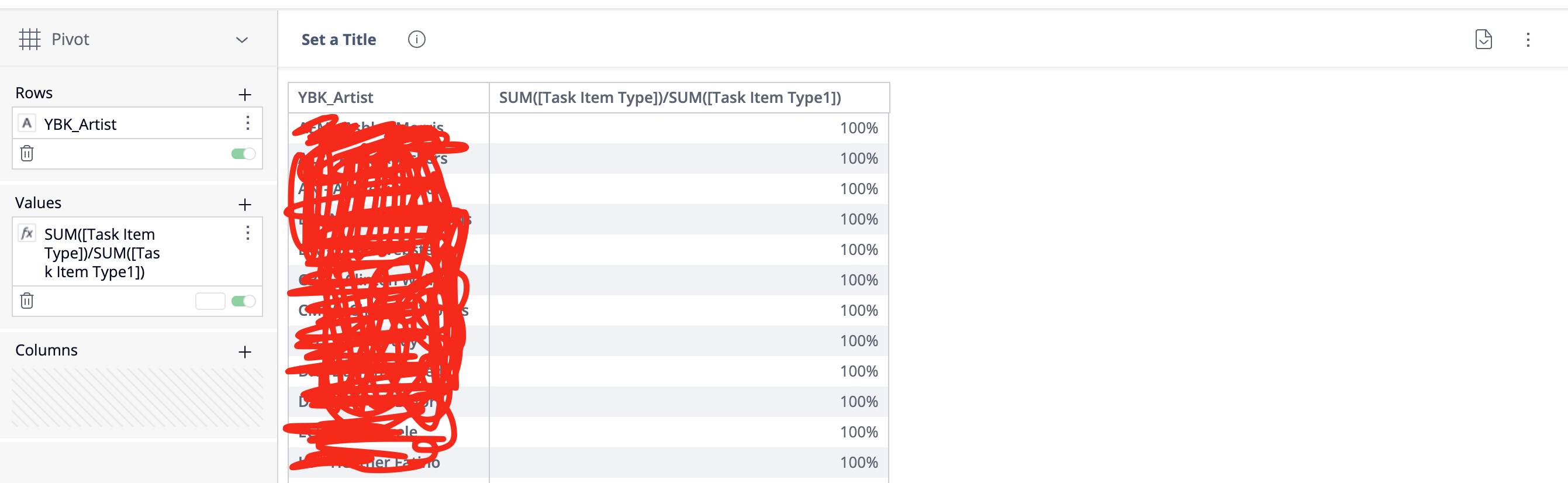Show the widget info tooltip icon
The image size is (1568, 483).
[416, 40]
